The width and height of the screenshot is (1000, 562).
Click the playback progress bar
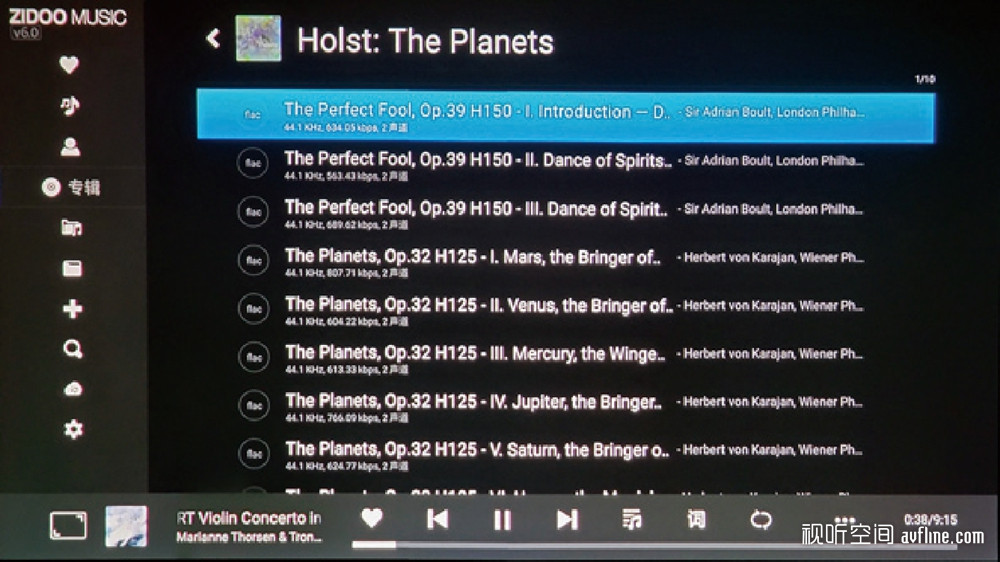coord(654,545)
